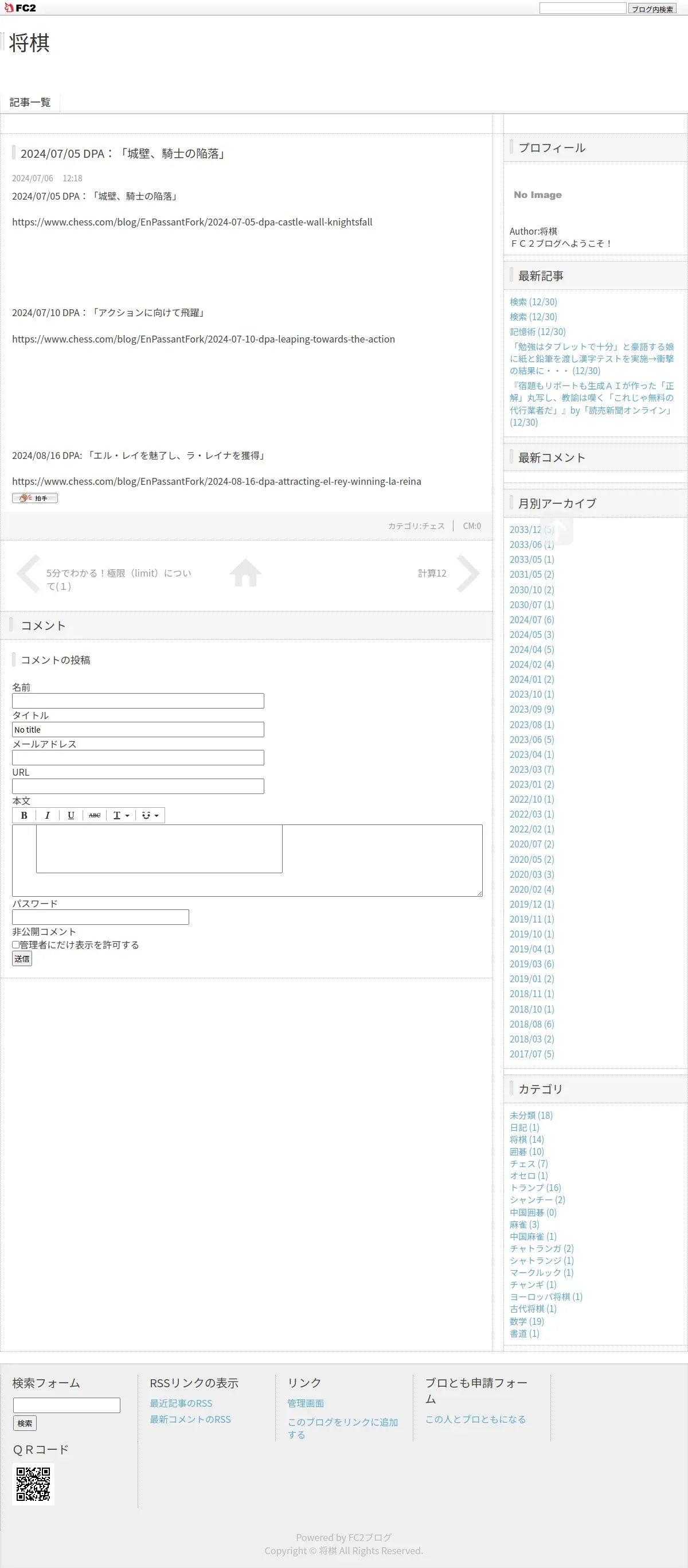Click このブログをリンクに追加する link

click(x=342, y=1428)
